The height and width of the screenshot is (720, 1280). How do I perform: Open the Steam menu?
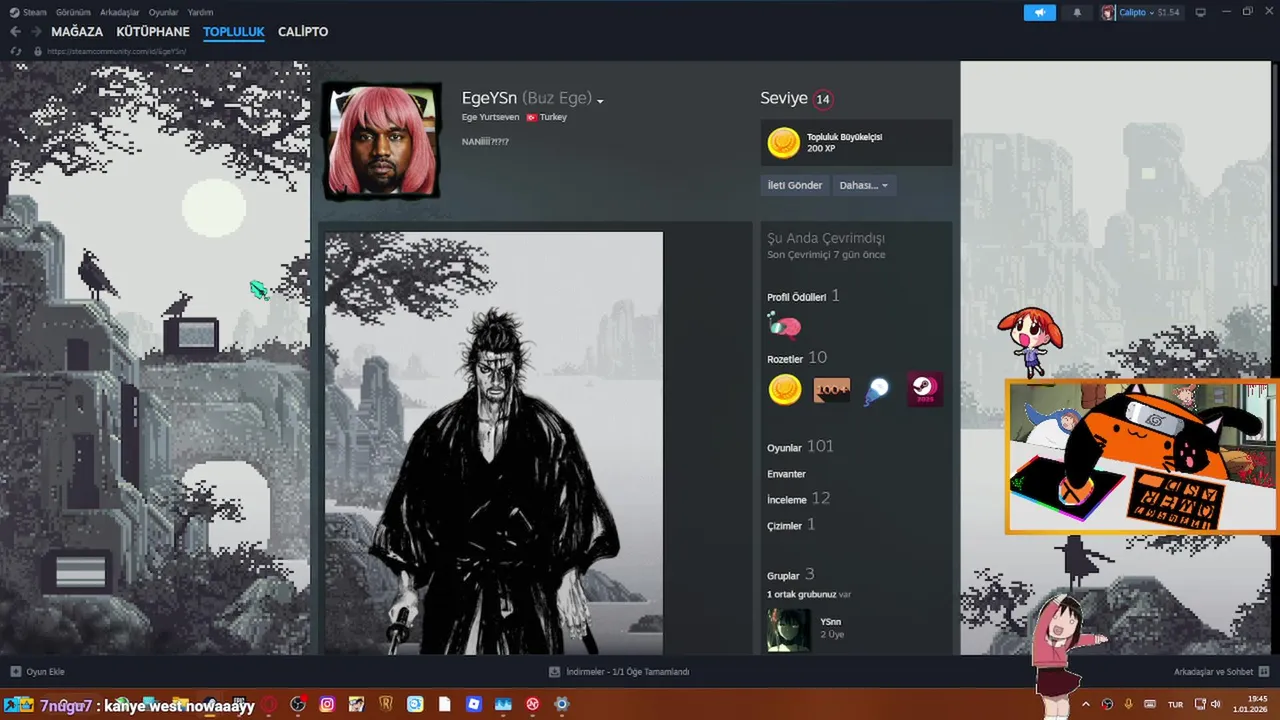tap(28, 12)
